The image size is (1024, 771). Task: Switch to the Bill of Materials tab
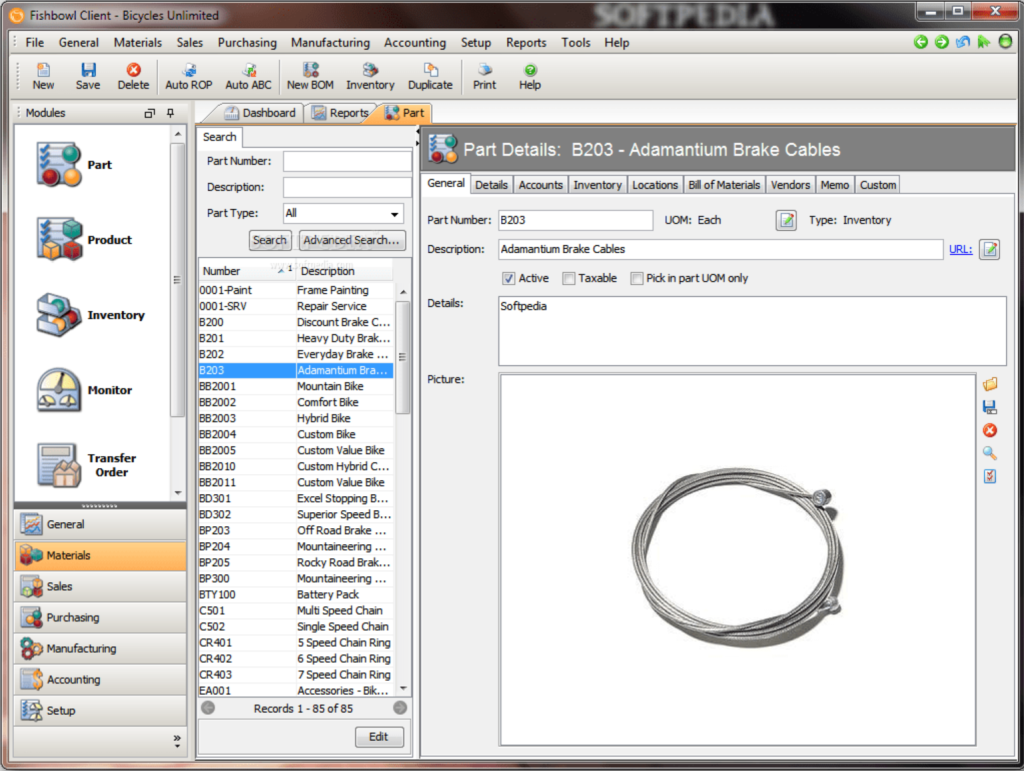(724, 184)
